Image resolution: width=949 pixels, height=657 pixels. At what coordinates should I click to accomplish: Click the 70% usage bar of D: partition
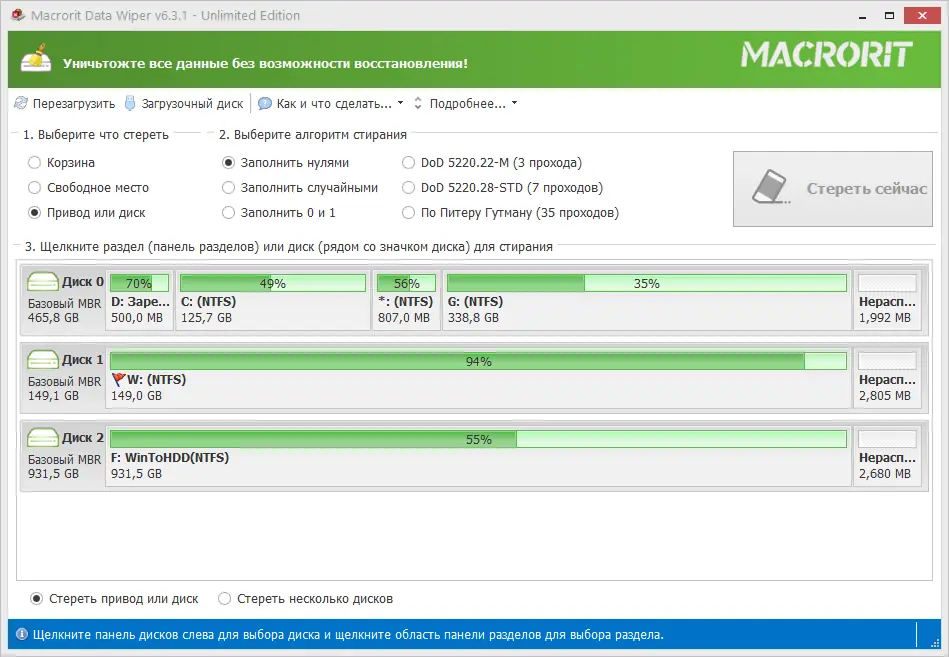pyautogui.click(x=139, y=283)
